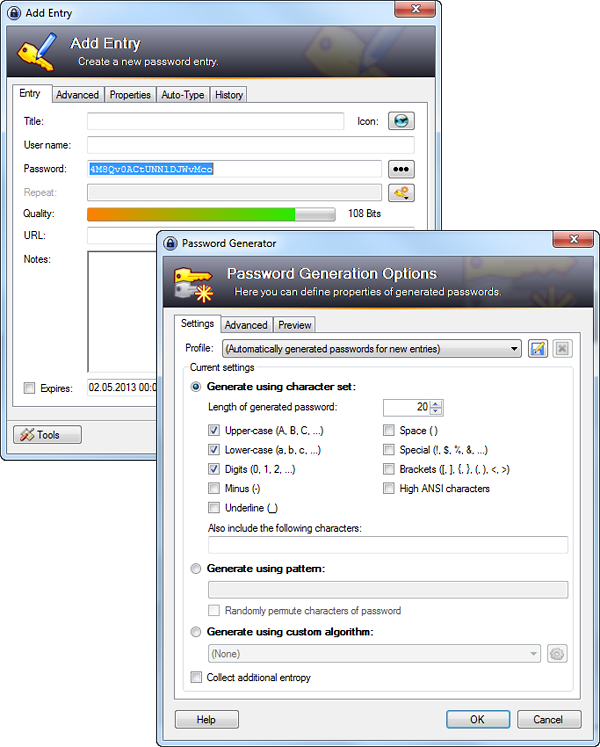Click the password Quality progress bar
The height and width of the screenshot is (747, 600).
(211, 214)
